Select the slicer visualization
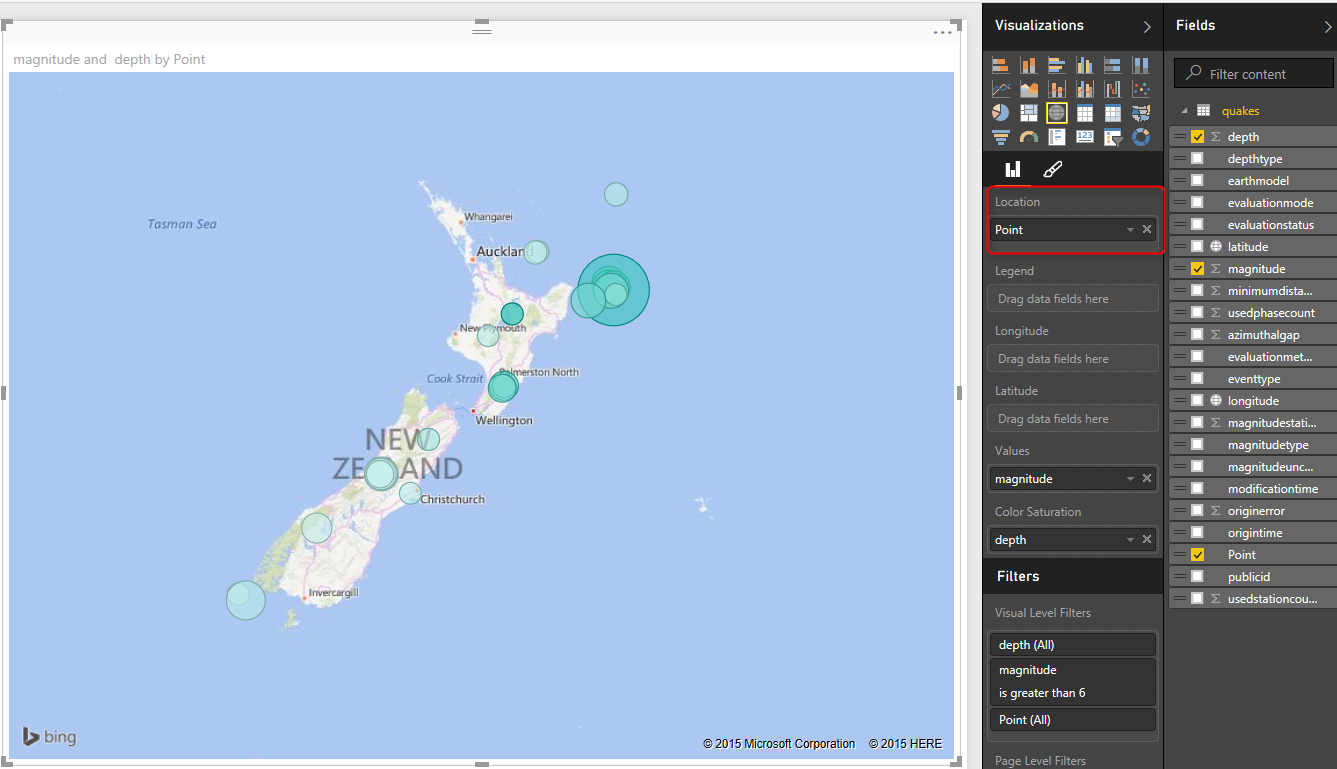 [x=1112, y=137]
